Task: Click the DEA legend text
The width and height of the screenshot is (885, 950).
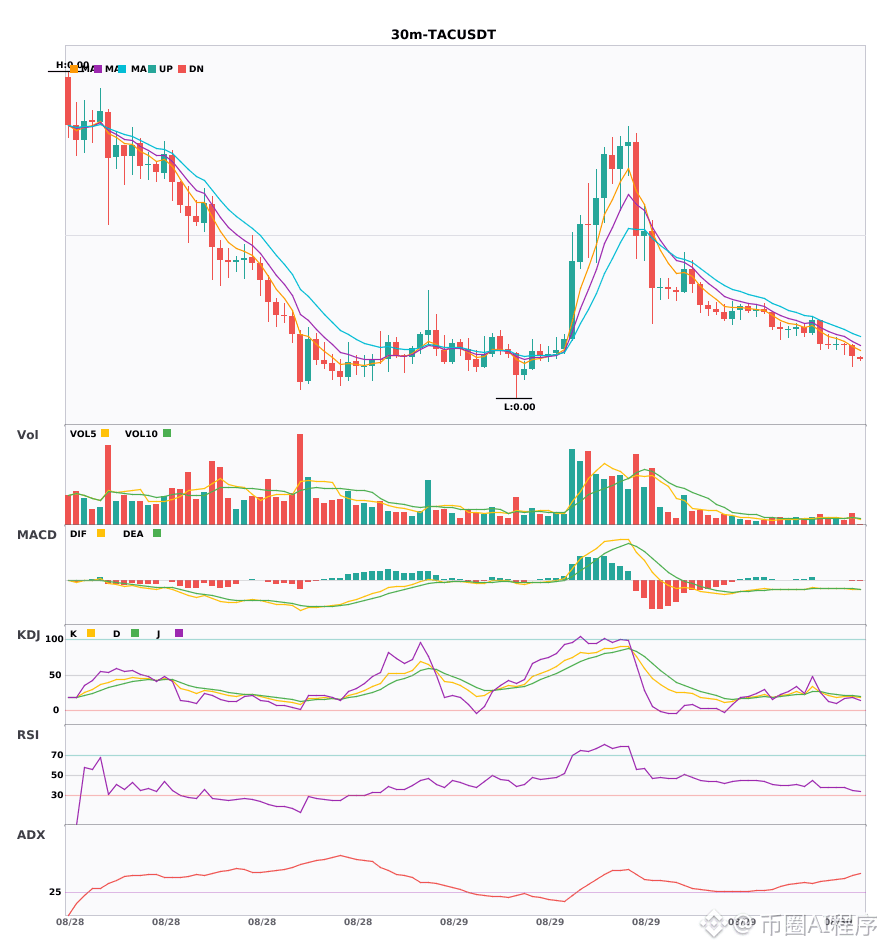Action: click(133, 534)
